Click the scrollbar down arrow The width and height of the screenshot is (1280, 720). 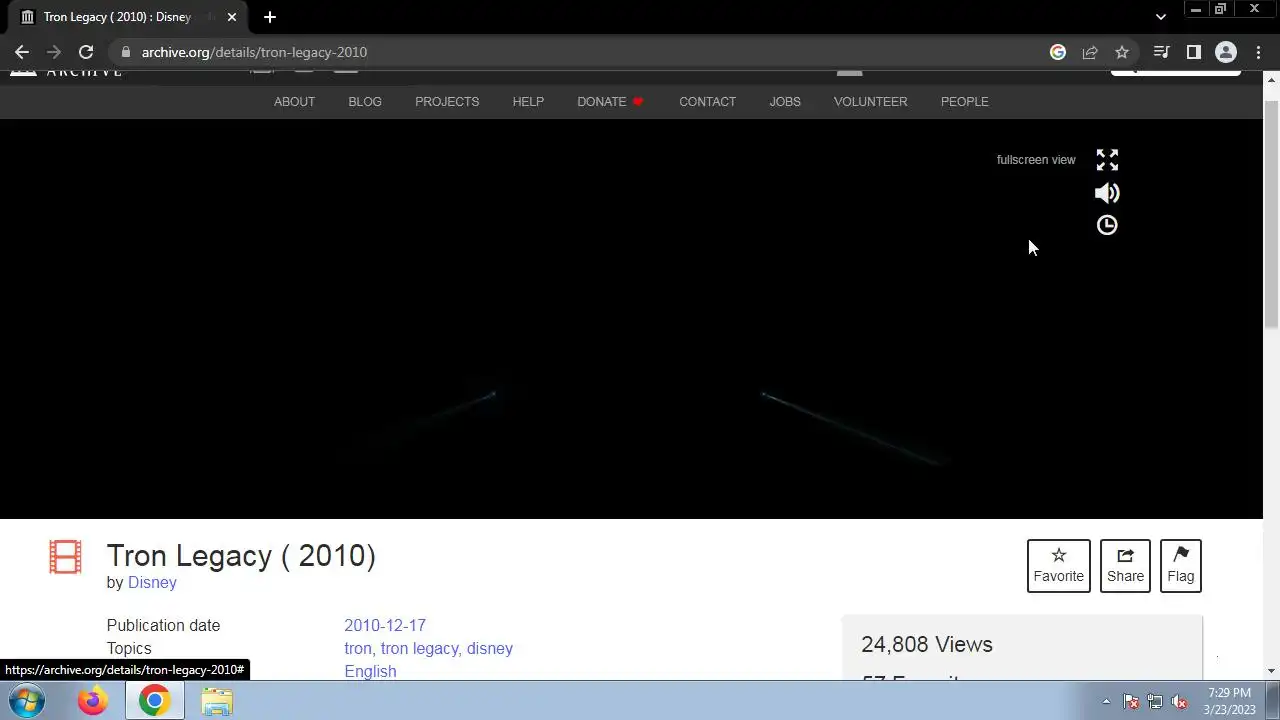1271,671
